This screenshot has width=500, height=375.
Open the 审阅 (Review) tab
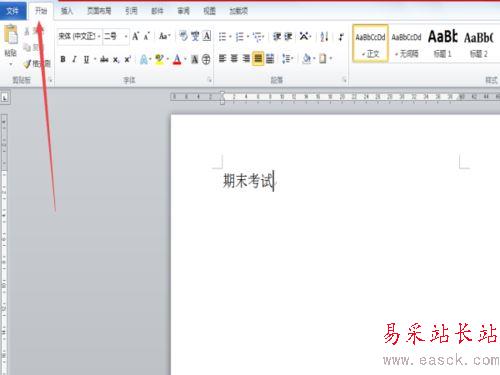[183, 11]
